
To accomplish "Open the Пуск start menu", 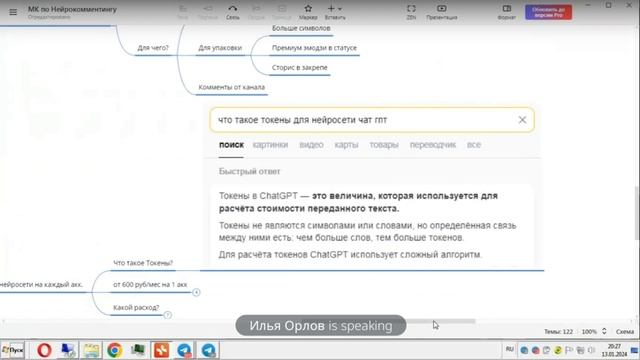I will [x=13, y=350].
